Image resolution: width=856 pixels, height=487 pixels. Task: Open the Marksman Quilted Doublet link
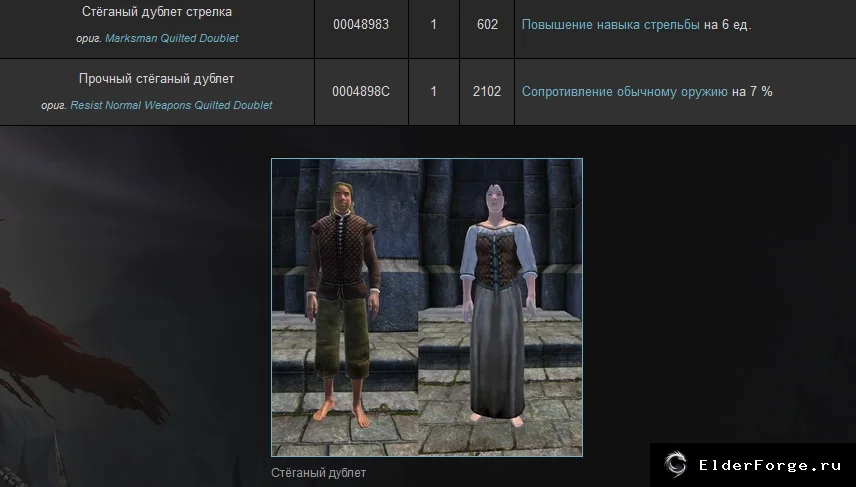171,38
